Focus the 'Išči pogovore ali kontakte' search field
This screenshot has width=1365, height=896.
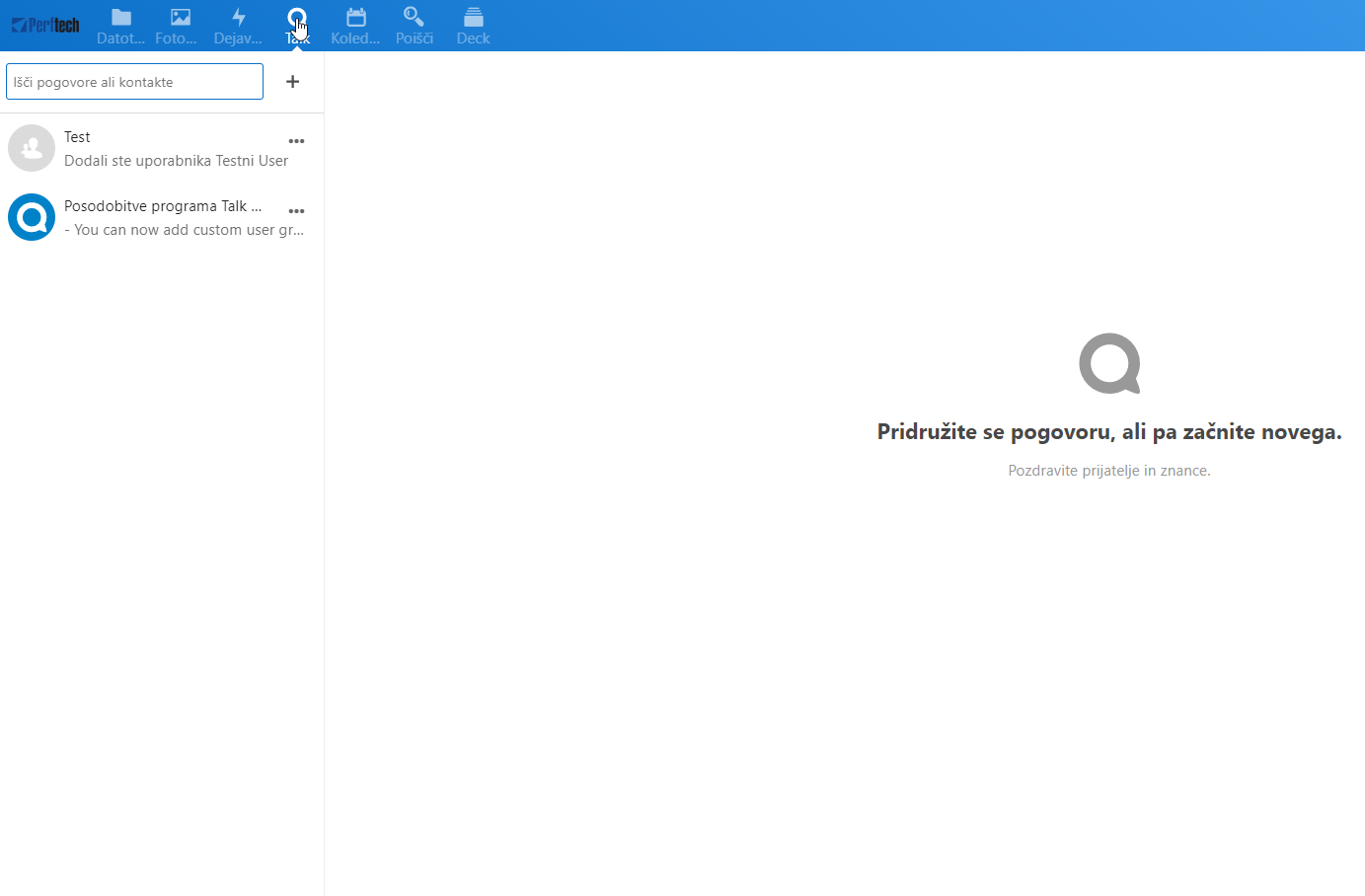click(x=134, y=82)
